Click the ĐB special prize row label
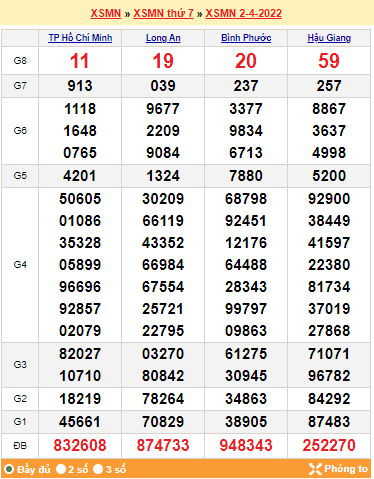The height and width of the screenshot is (479, 374). pos(20,445)
